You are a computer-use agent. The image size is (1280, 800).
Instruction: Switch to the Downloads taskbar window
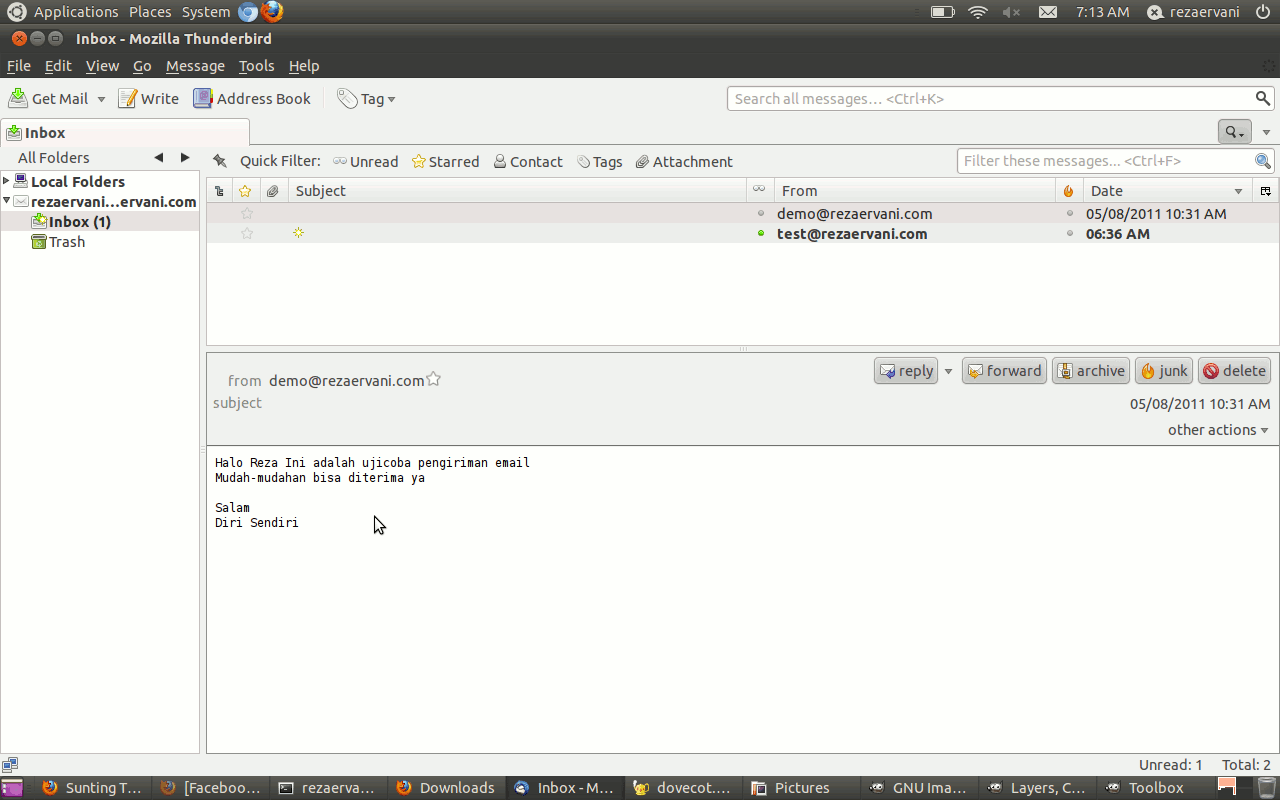tap(445, 788)
